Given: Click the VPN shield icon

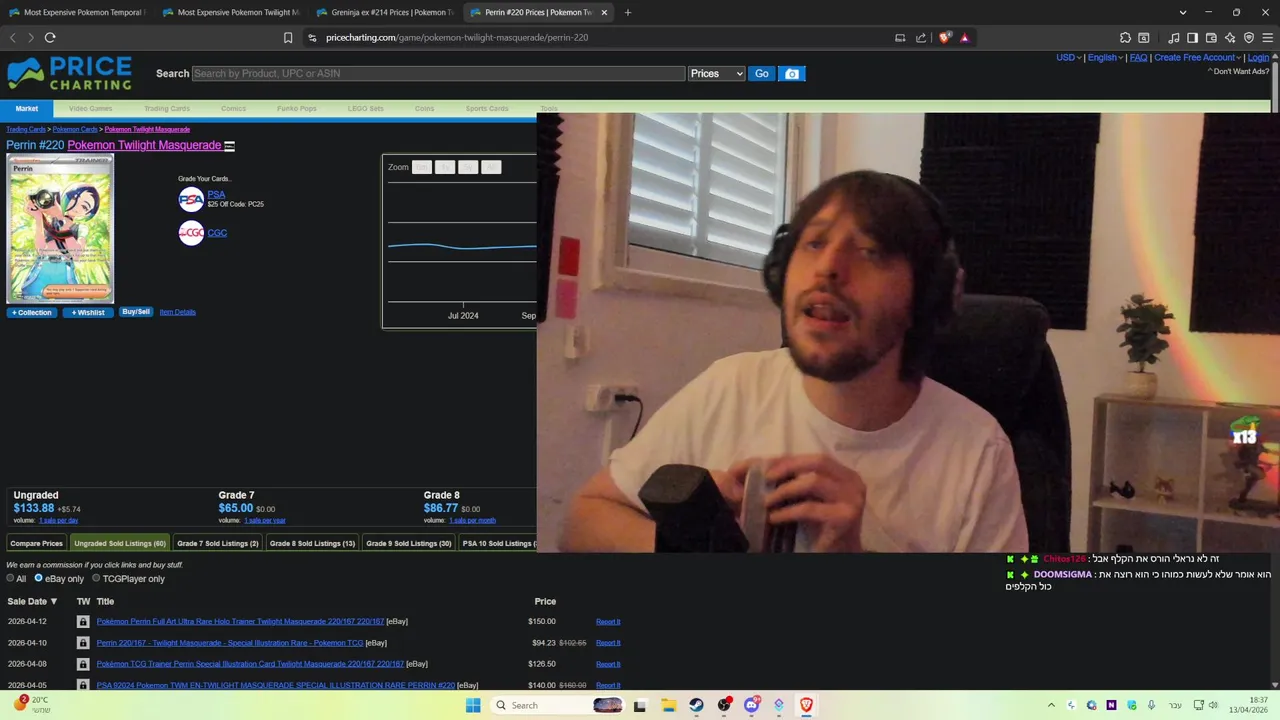Looking at the screenshot, I should (1249, 38).
